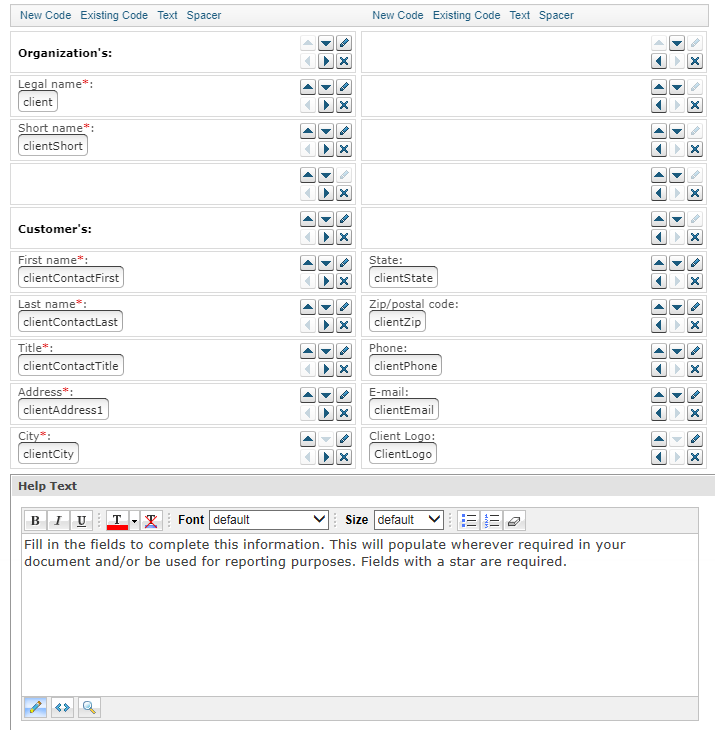
Task: Click New Code in the left column
Action: click(x=46, y=15)
